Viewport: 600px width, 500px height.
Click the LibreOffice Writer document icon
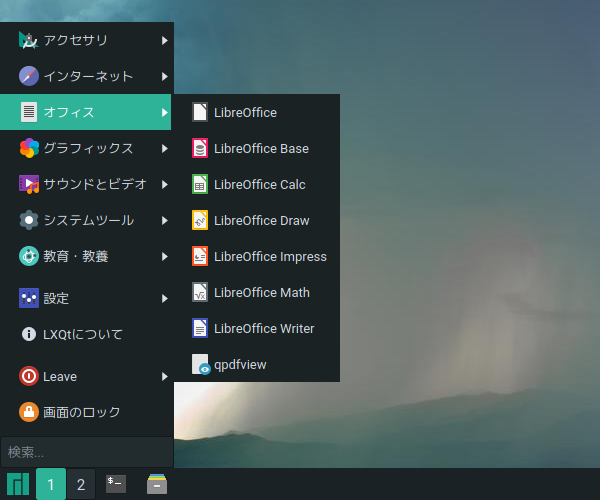[x=200, y=328]
